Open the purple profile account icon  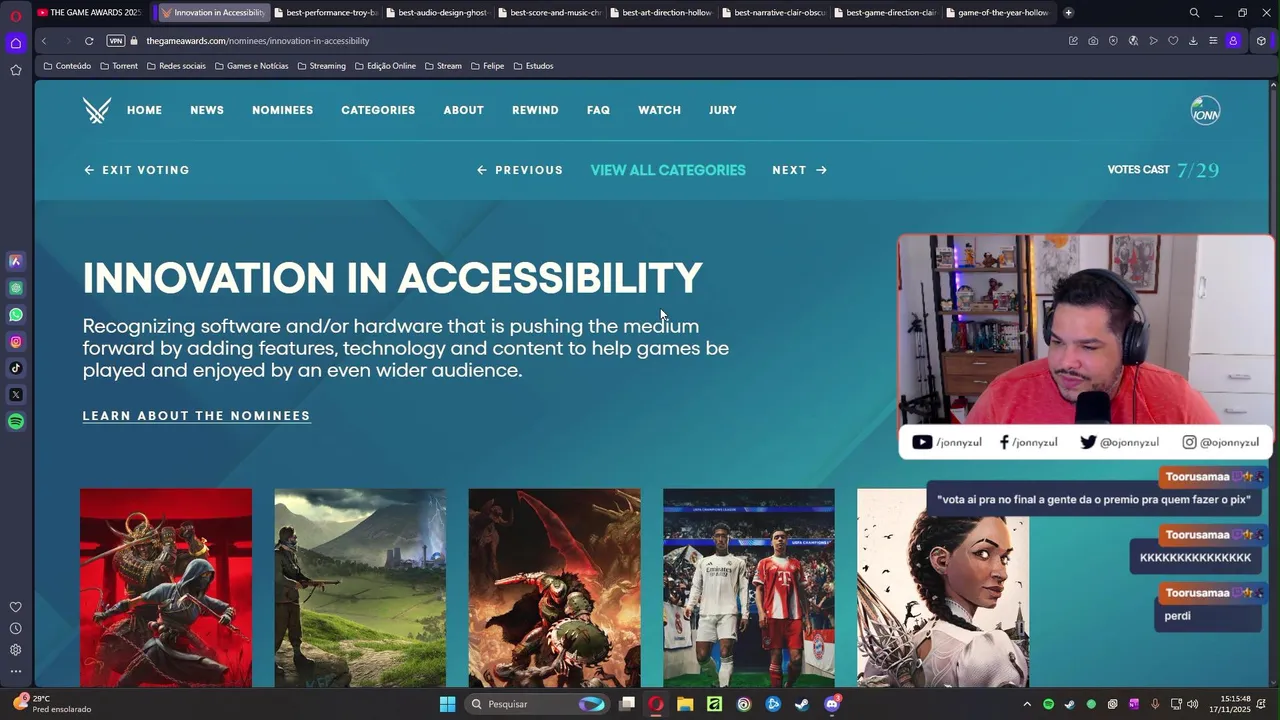click(1233, 41)
